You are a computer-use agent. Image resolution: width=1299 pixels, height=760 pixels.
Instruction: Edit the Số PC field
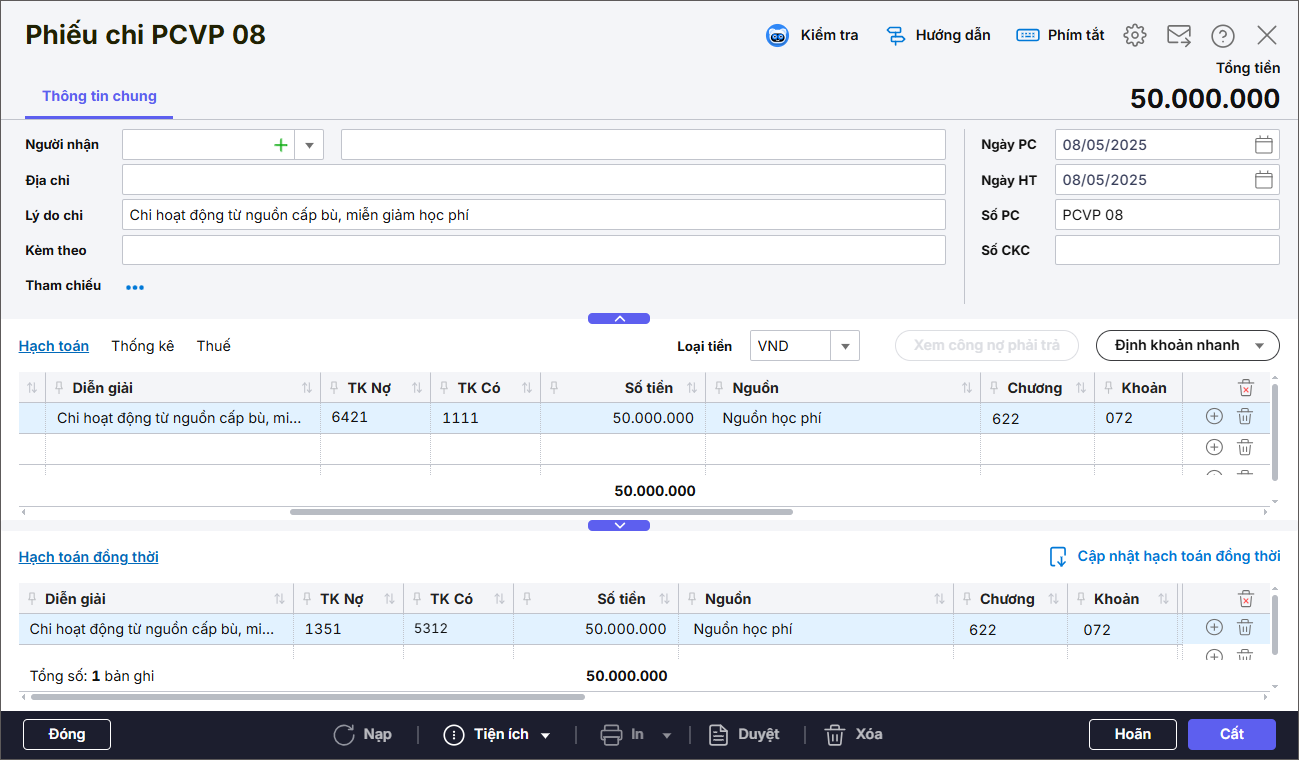click(x=1167, y=215)
